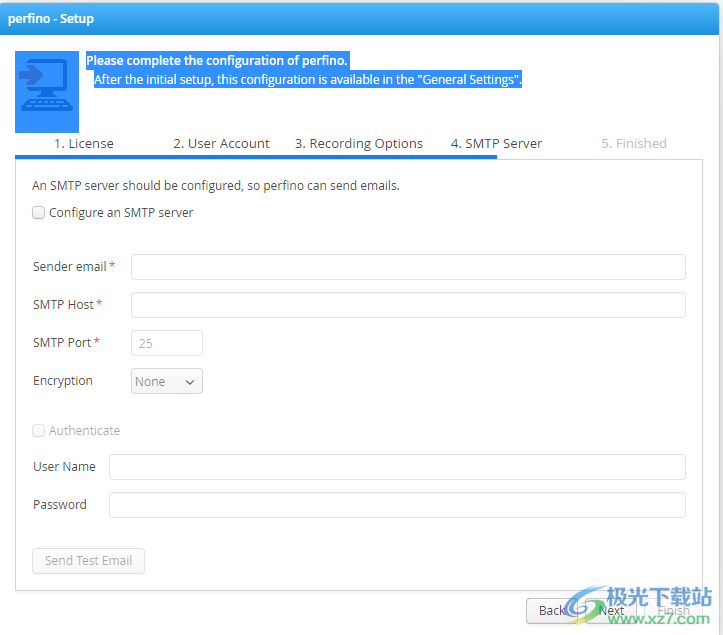Screen dimensions: 723x635
Task: Click into the SMTP Host field
Action: coord(408,305)
